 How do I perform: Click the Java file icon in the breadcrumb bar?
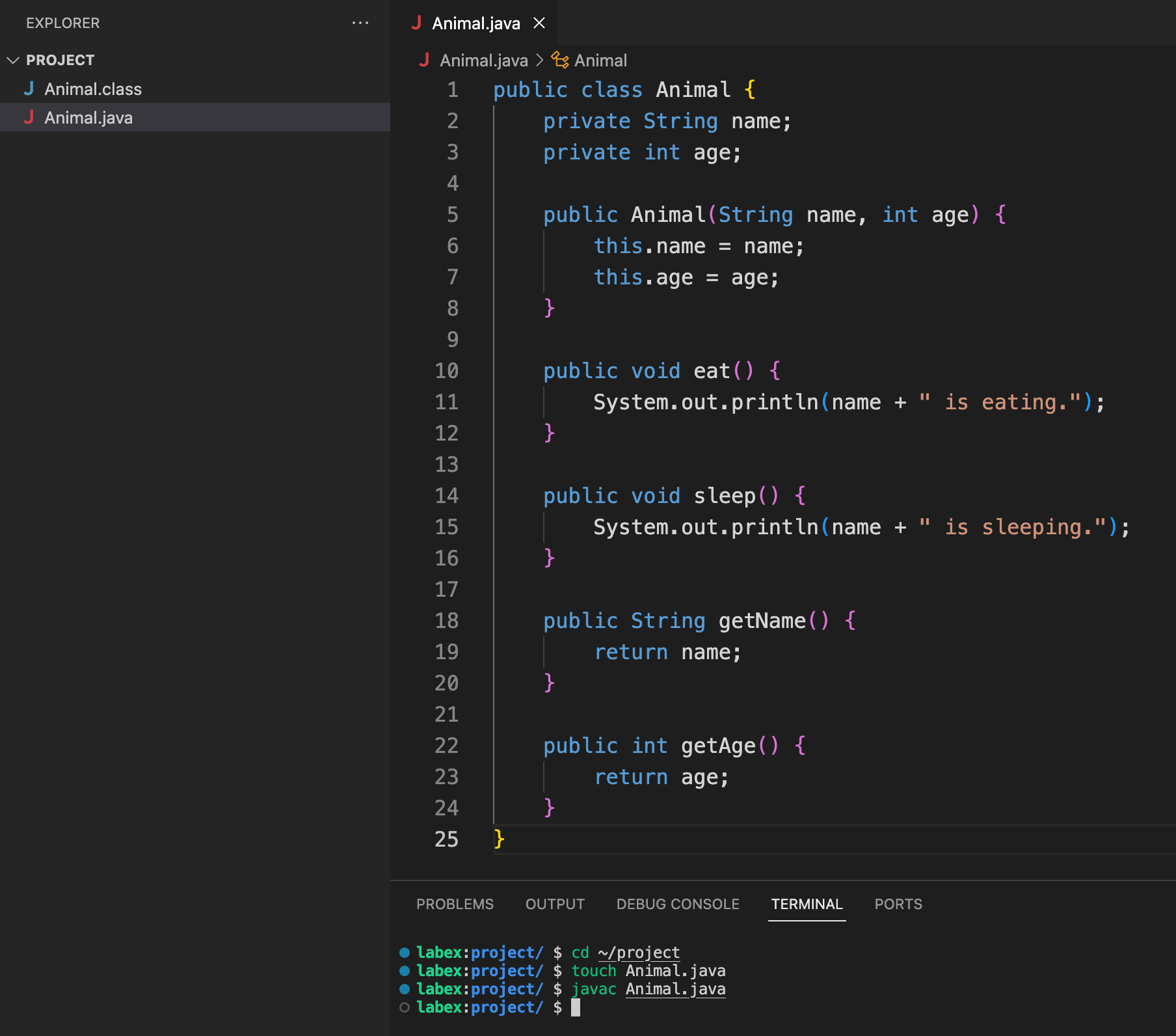(425, 60)
